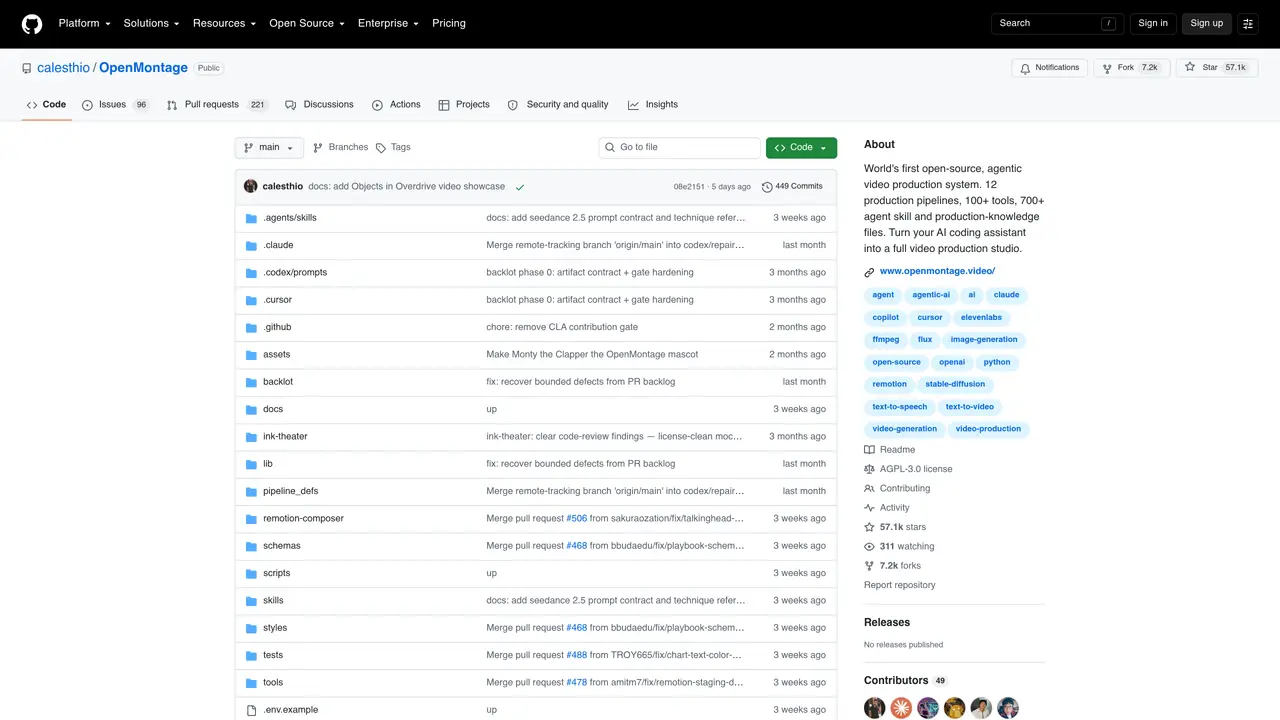Click the .claude folder icon
Viewport: 1280px width, 720px height.
point(252,245)
